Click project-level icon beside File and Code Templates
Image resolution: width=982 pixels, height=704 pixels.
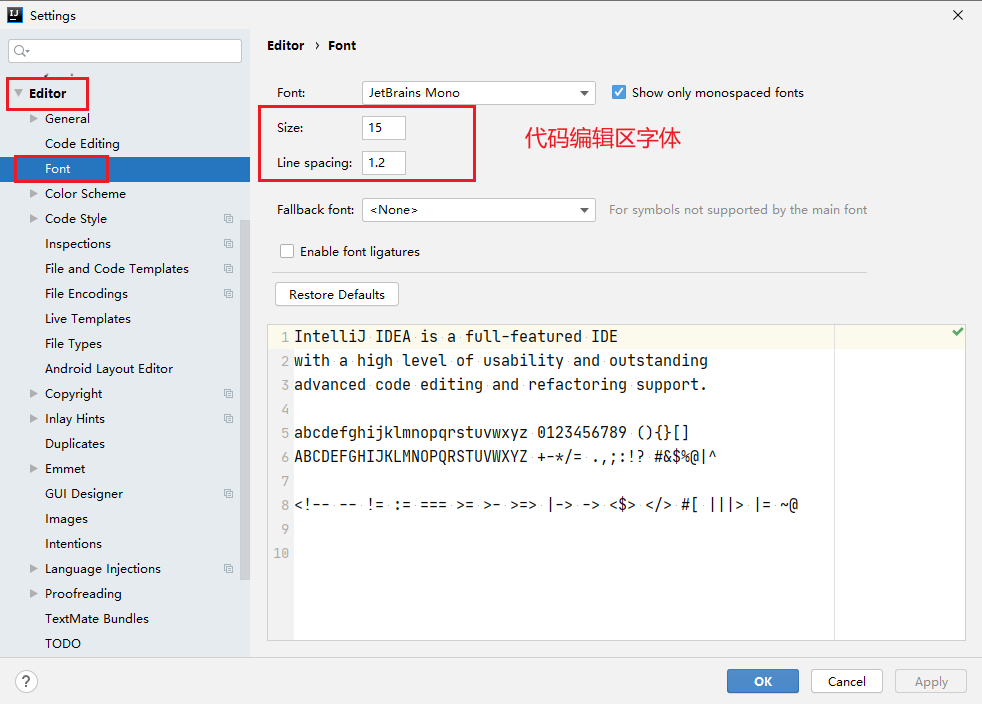[229, 269]
